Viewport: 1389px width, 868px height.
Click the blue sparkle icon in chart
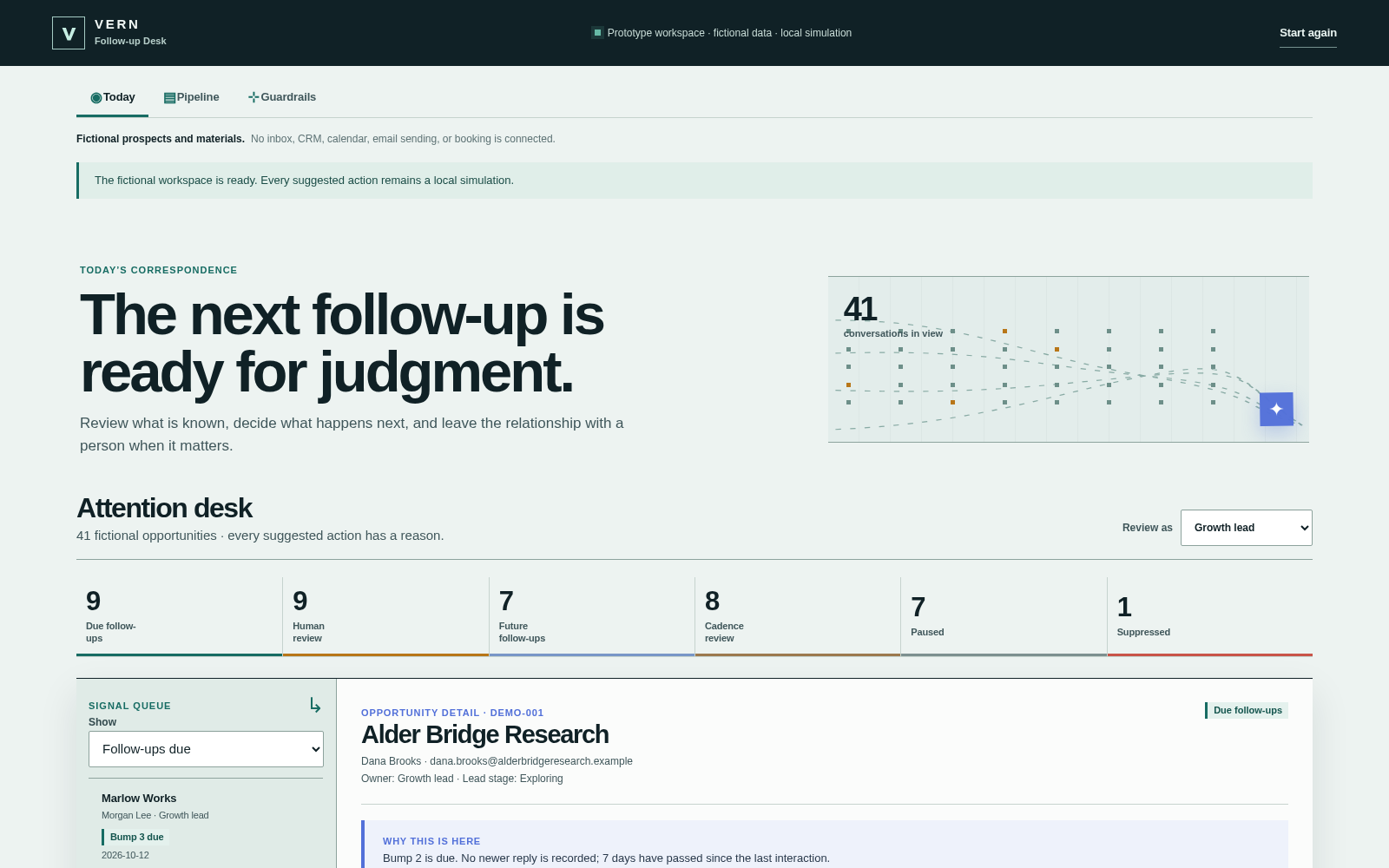(x=1276, y=409)
